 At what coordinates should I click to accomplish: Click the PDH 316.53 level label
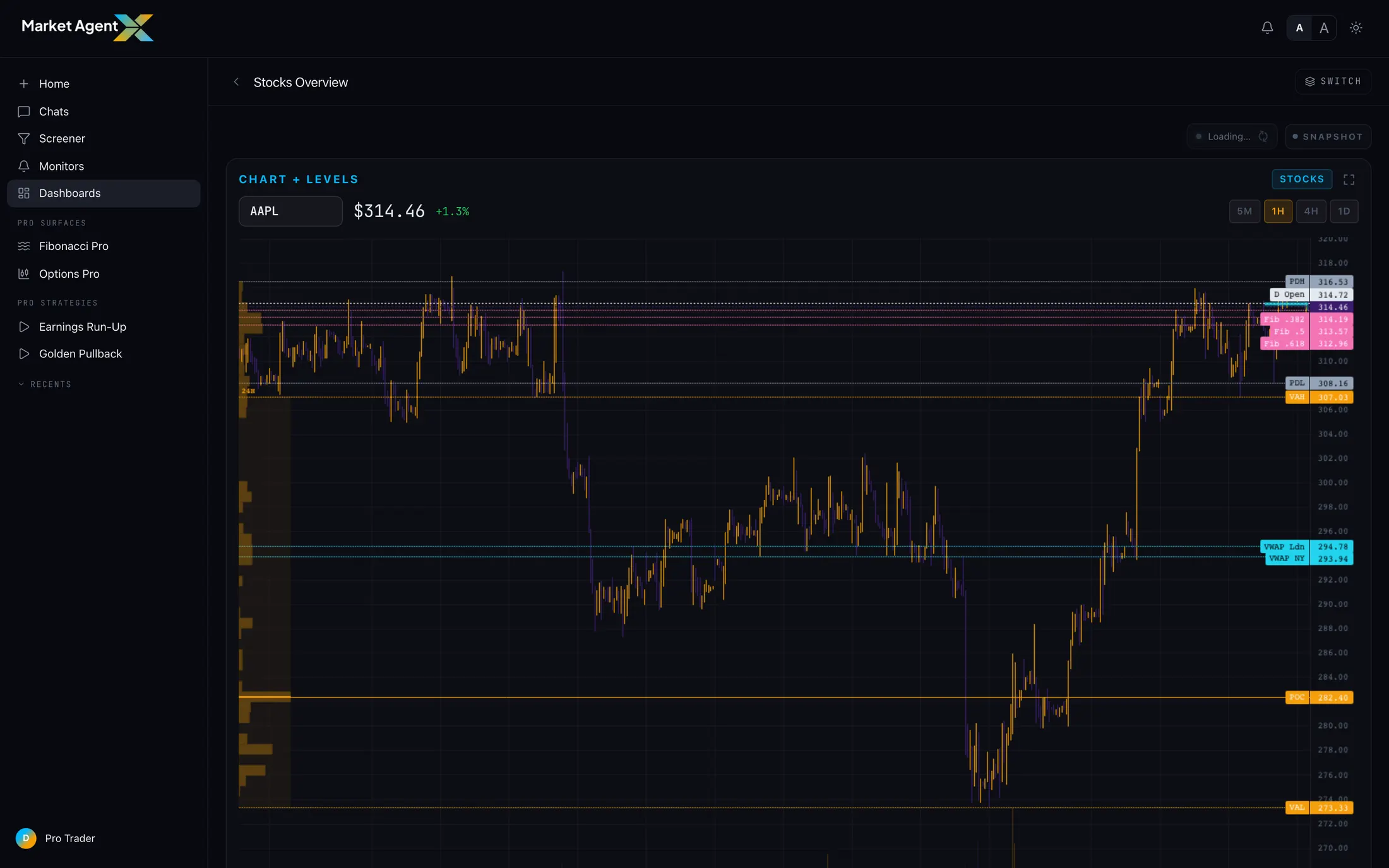coord(1320,282)
